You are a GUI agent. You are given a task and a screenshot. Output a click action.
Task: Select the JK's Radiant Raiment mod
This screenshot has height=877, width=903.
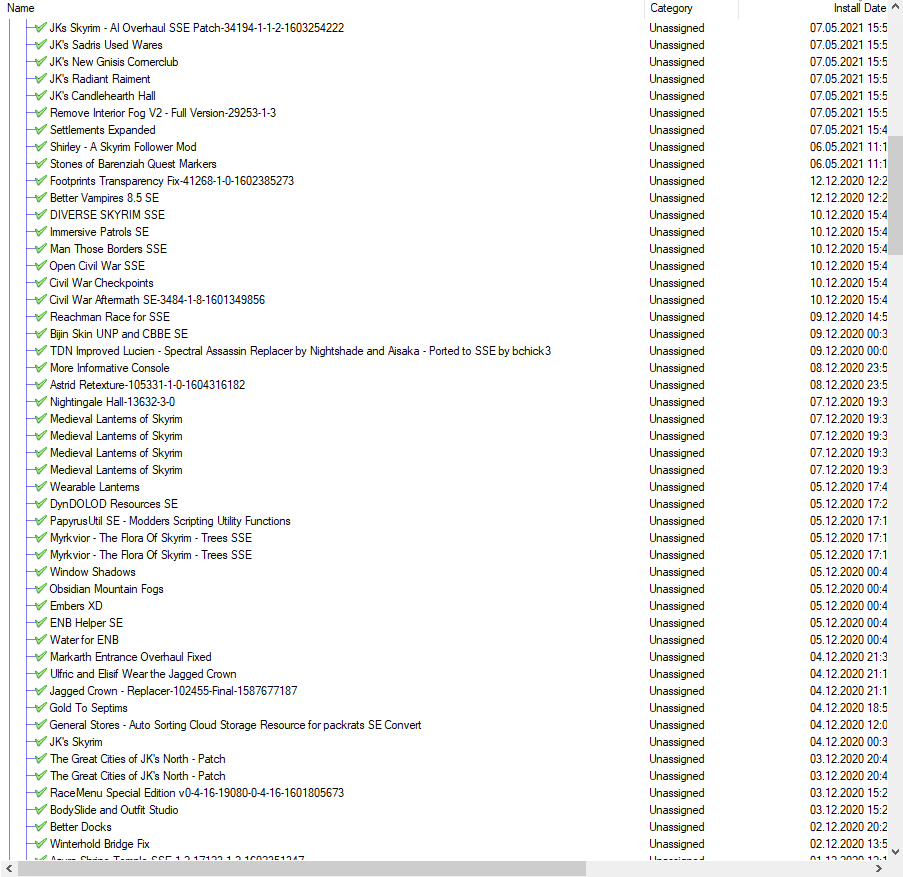(x=100, y=79)
